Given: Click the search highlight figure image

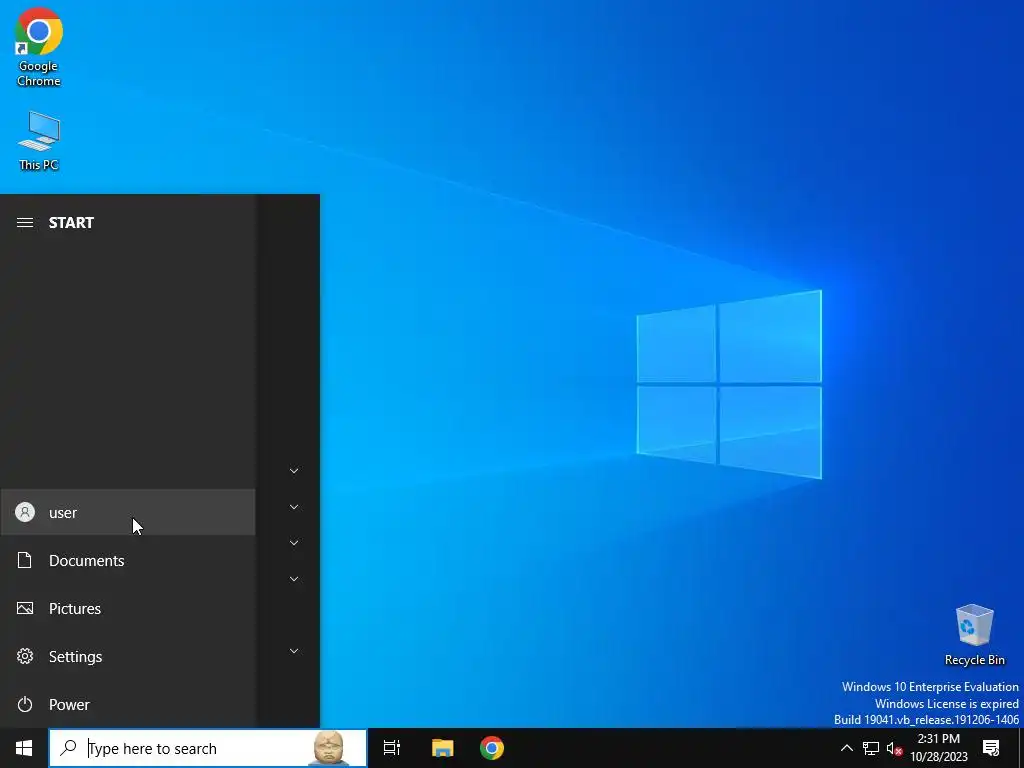Looking at the screenshot, I should coord(329,748).
